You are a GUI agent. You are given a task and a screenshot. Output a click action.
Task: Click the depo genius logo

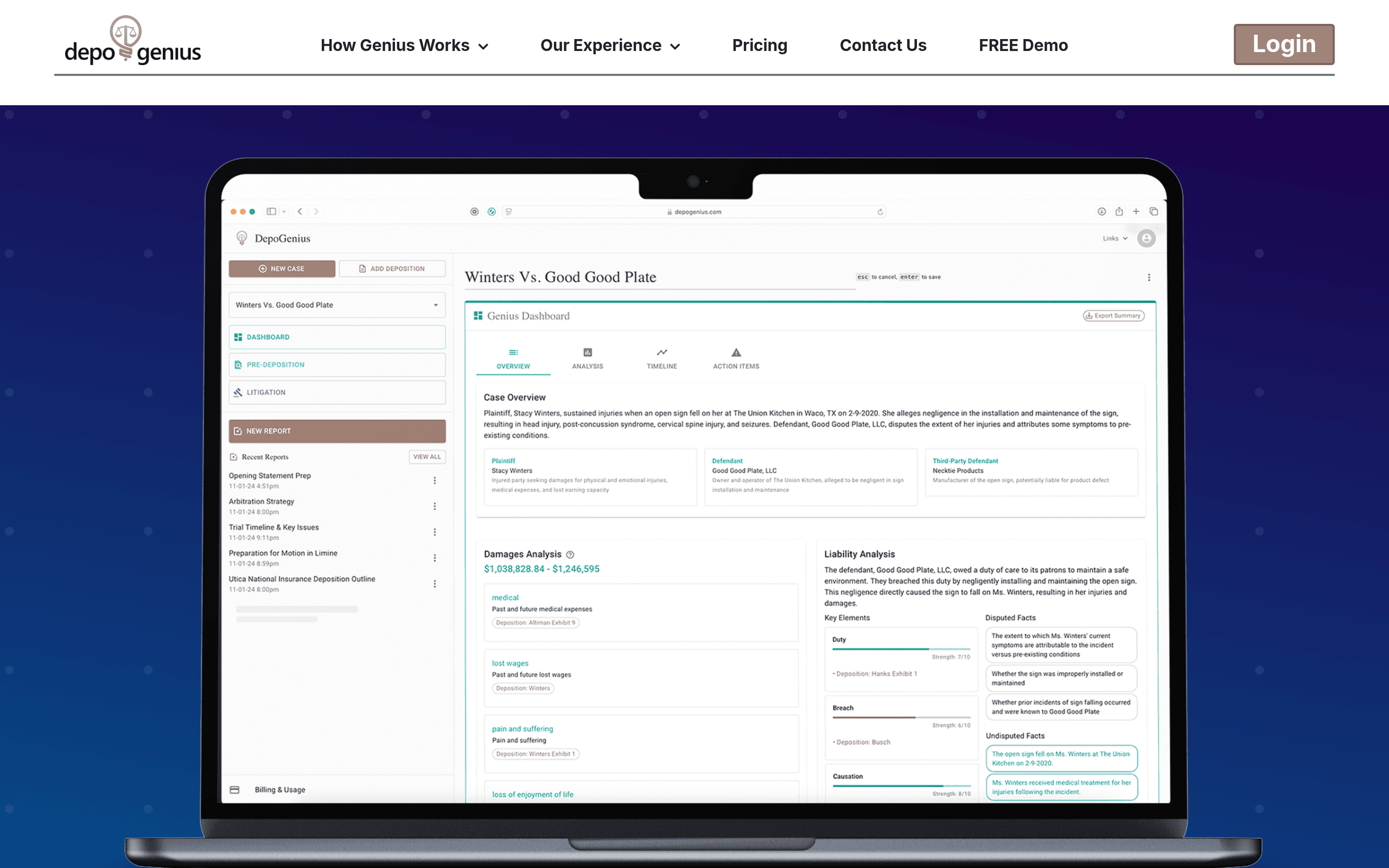coord(132,40)
